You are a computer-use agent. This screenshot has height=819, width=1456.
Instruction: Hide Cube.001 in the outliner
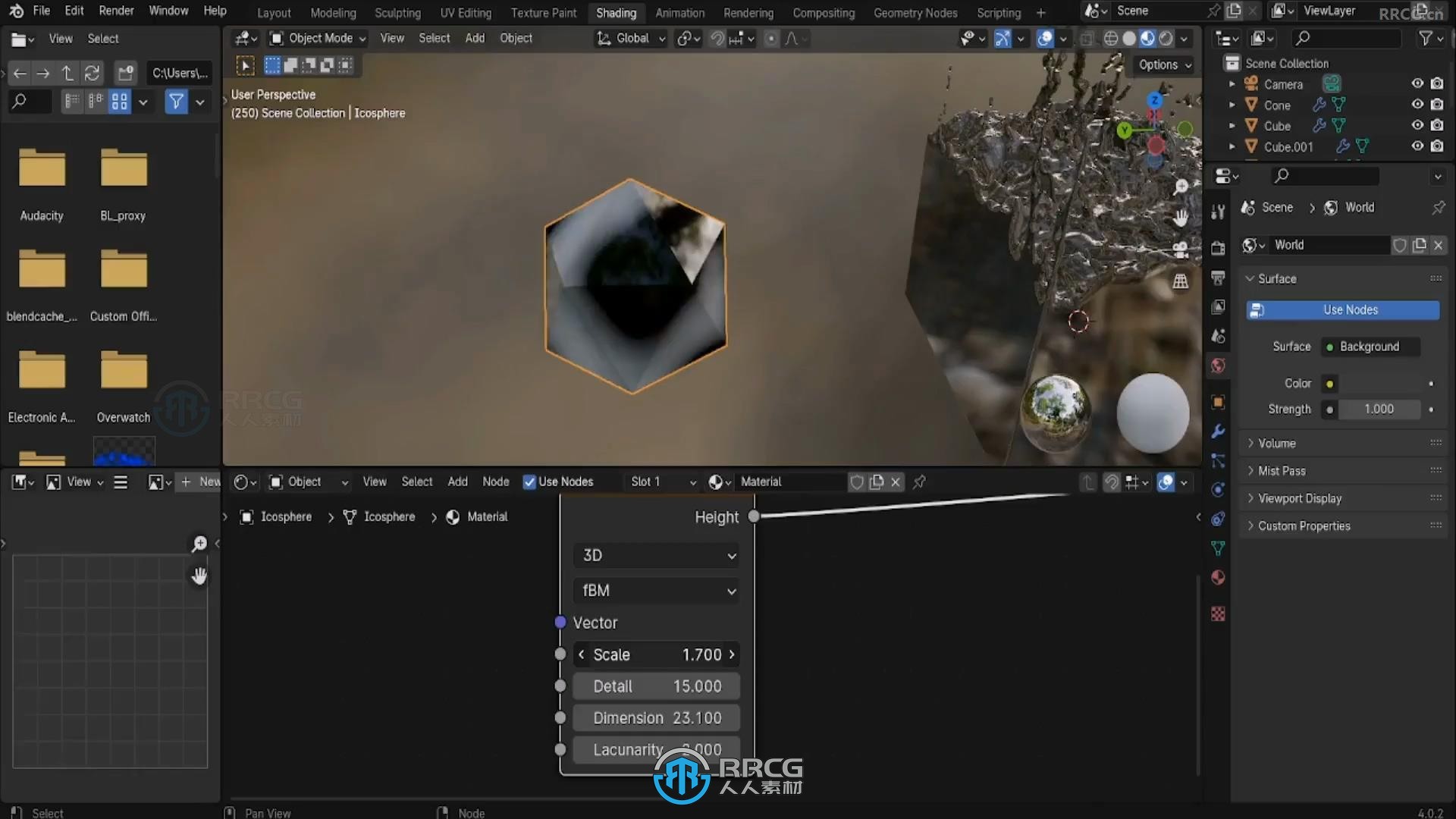point(1417,146)
